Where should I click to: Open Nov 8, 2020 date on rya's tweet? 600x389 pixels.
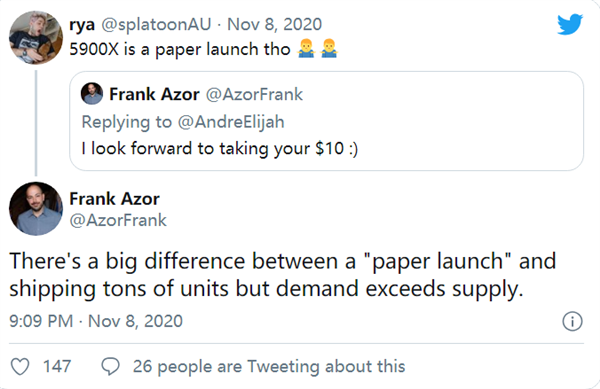tap(274, 24)
